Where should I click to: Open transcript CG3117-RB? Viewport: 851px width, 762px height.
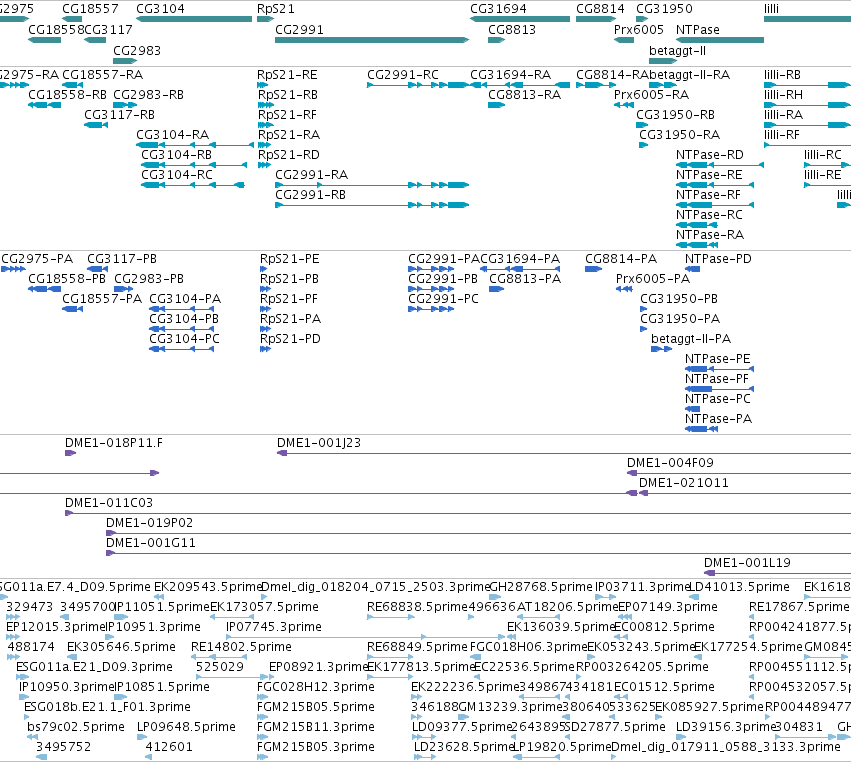pyautogui.click(x=119, y=115)
